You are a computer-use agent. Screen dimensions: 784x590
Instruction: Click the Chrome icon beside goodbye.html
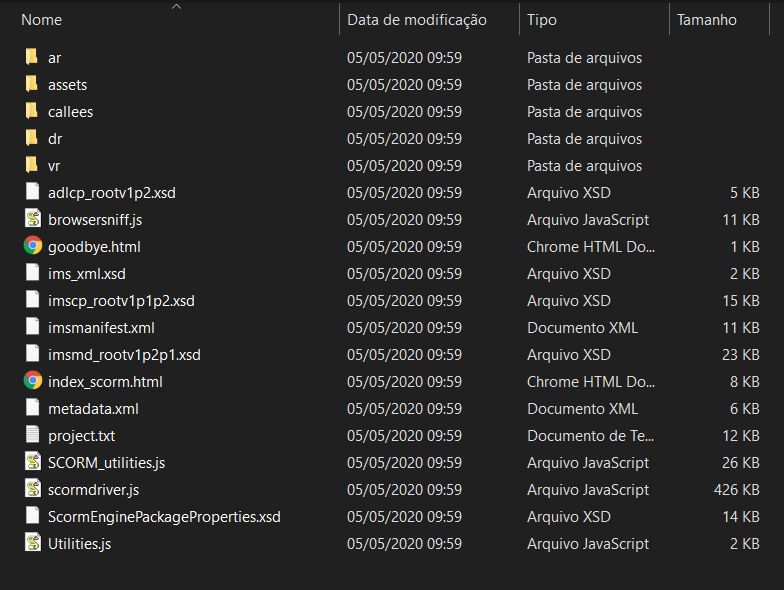click(33, 246)
